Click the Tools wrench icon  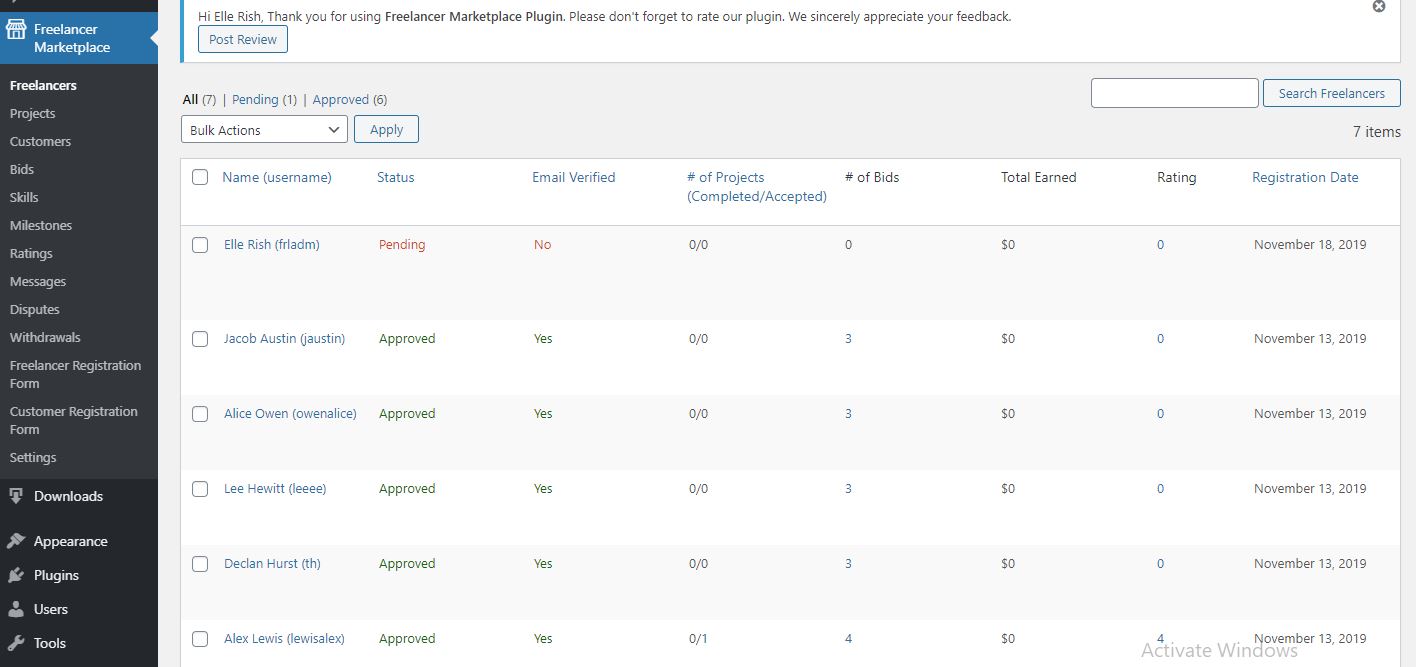pyautogui.click(x=16, y=643)
